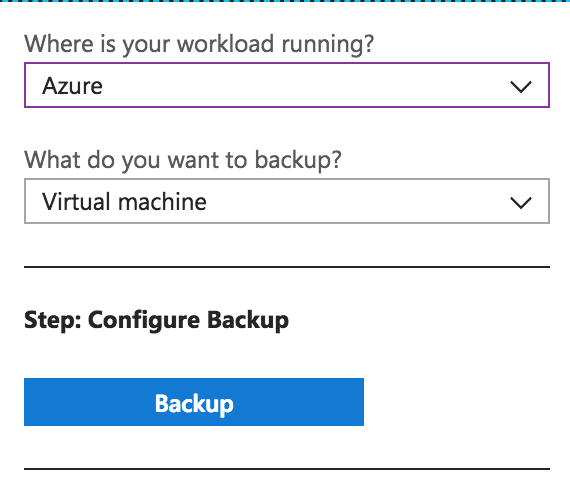Click the divider line above Configure Backup step
The height and width of the screenshot is (498, 570).
(x=287, y=267)
